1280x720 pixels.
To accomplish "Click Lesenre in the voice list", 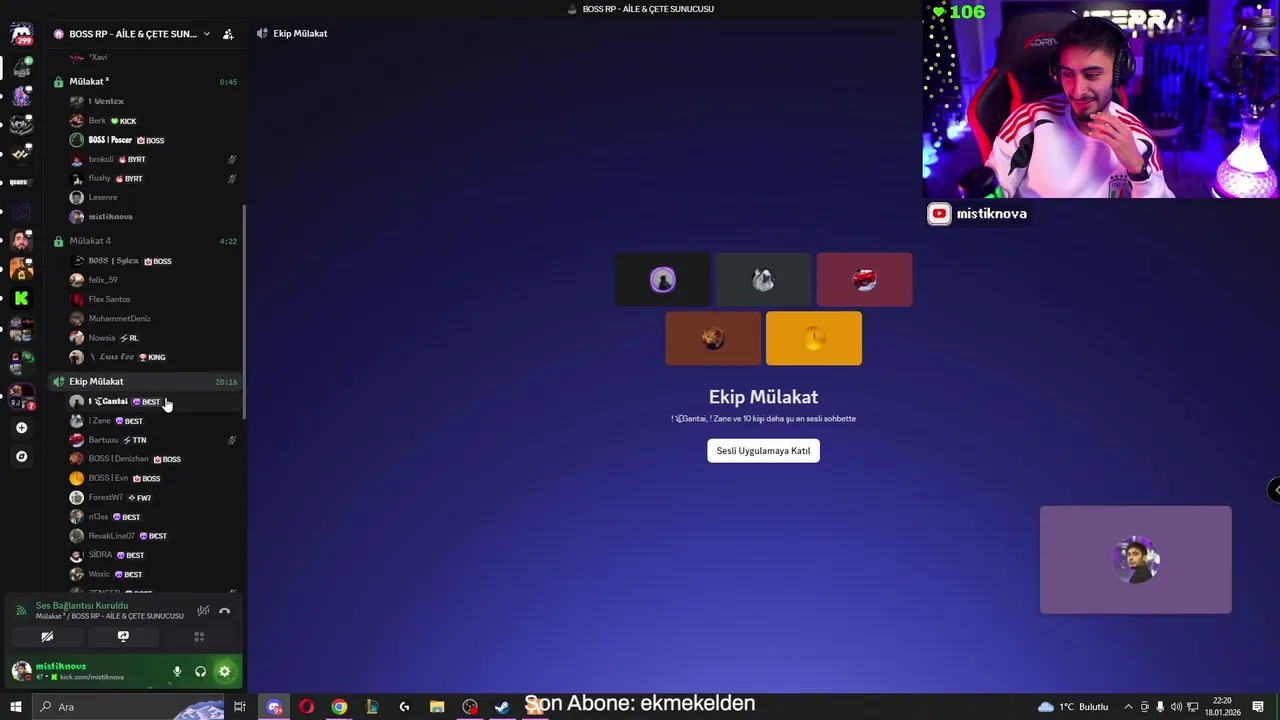I will click(154, 198).
